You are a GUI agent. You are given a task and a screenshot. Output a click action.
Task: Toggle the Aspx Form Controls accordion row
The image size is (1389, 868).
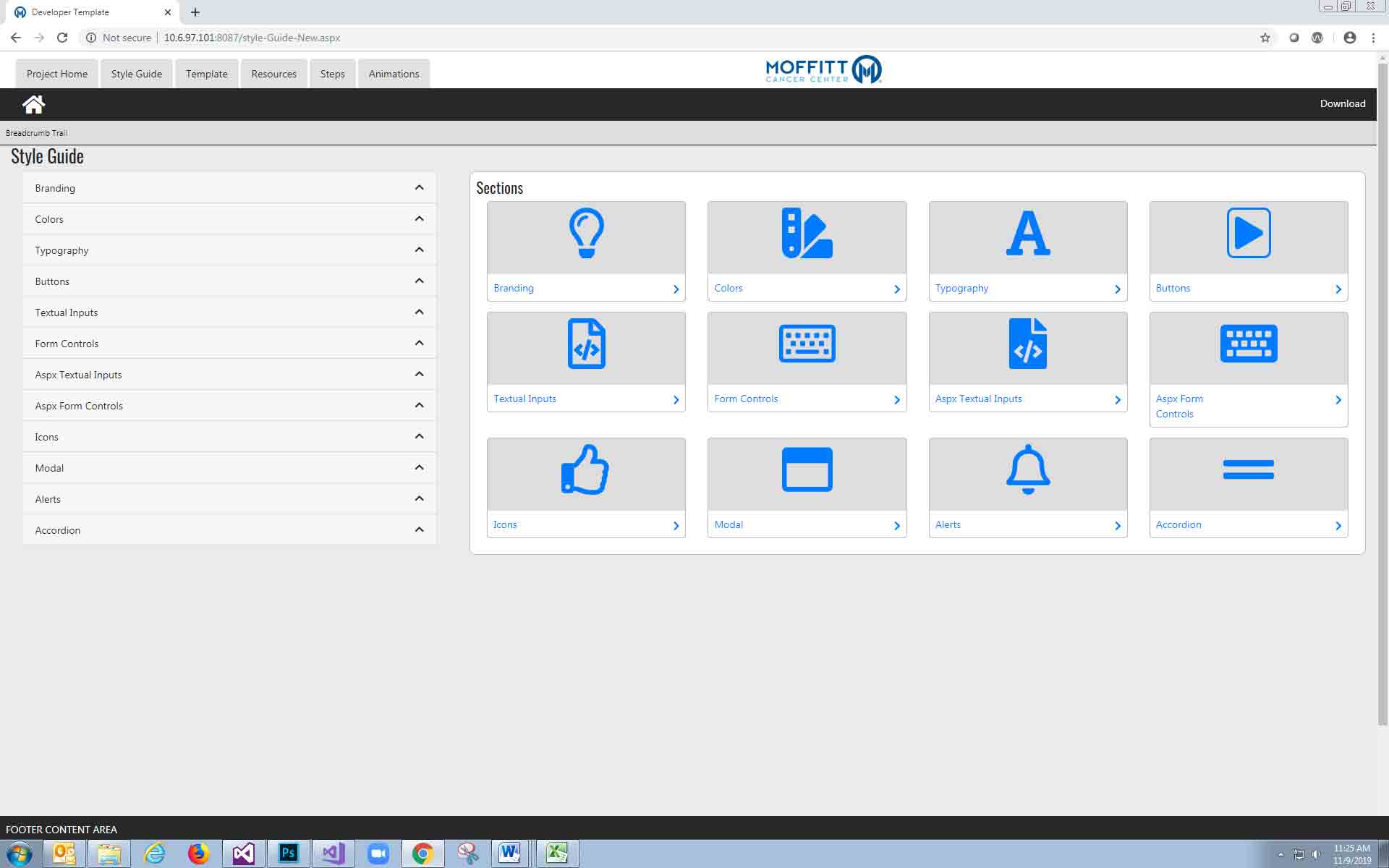pos(419,406)
